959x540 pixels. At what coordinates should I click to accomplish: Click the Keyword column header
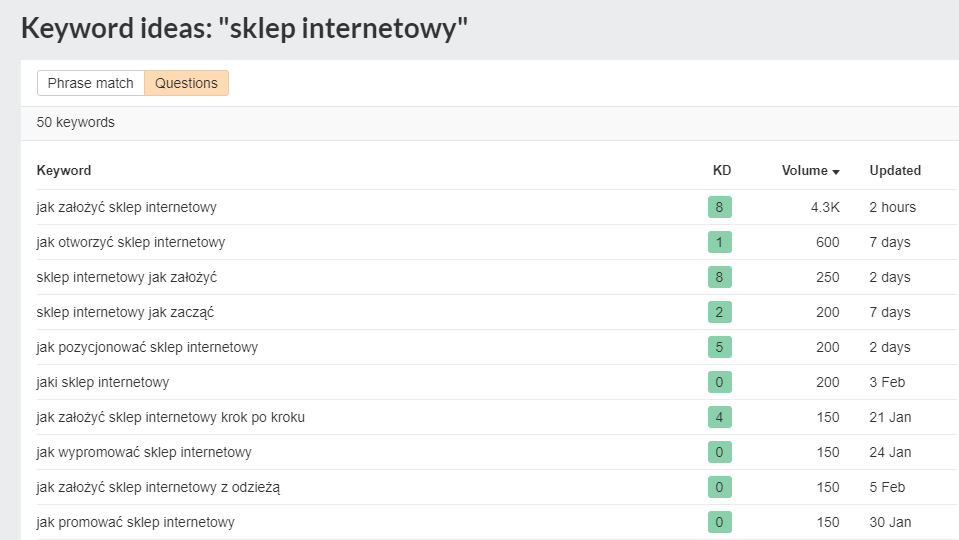click(64, 171)
